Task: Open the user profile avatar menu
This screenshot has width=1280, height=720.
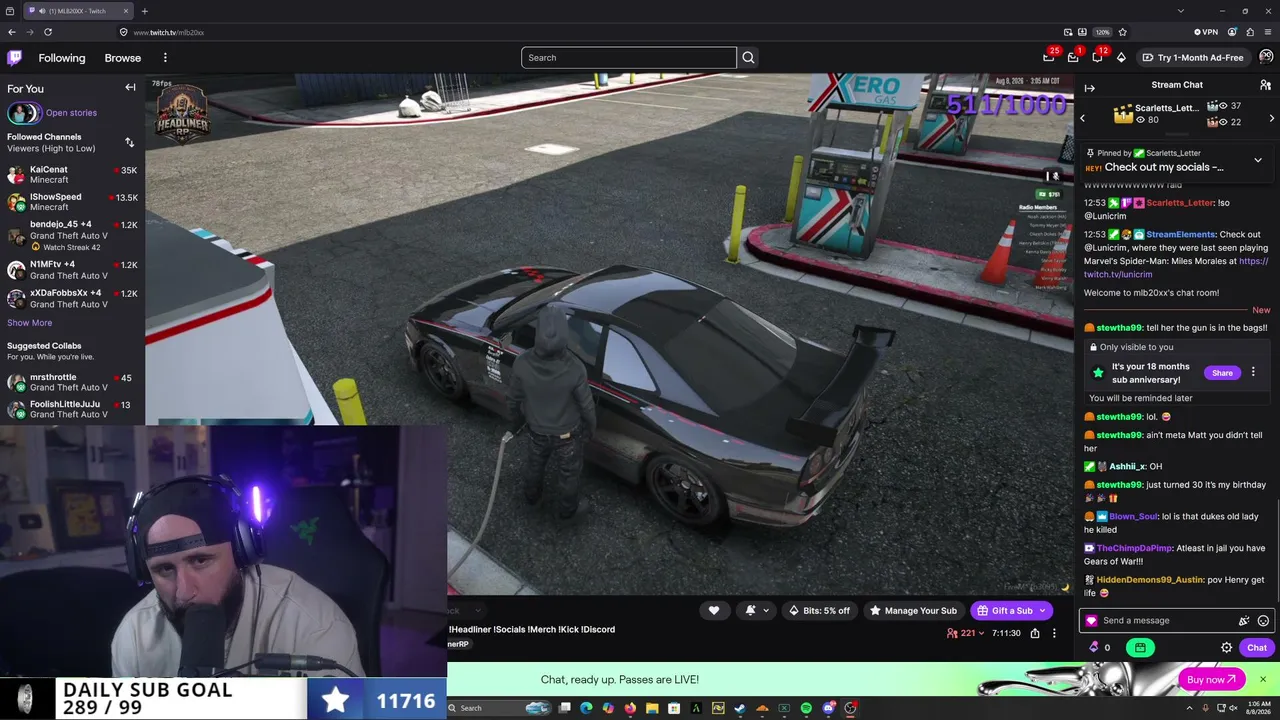Action: click(1266, 58)
